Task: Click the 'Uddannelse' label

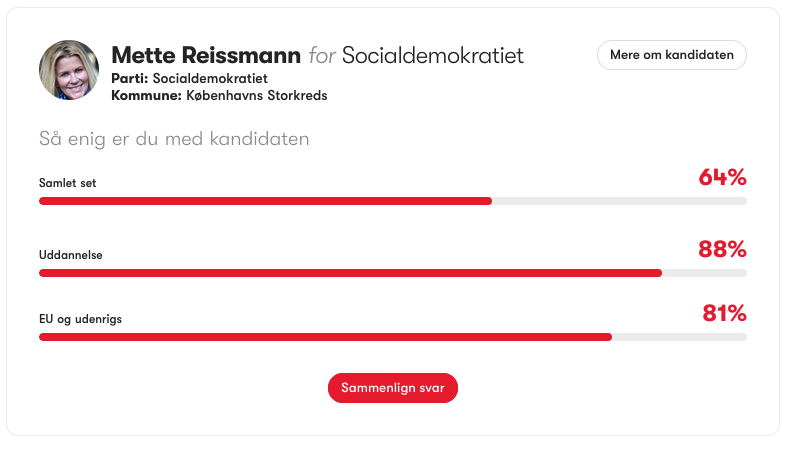Action: 70,255
